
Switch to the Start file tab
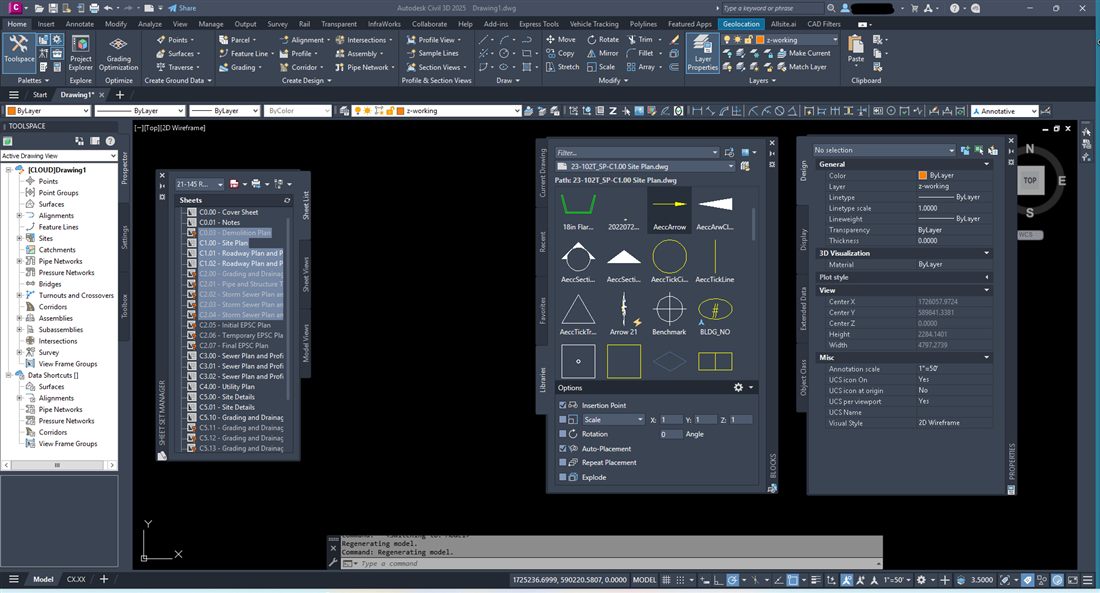[40, 95]
